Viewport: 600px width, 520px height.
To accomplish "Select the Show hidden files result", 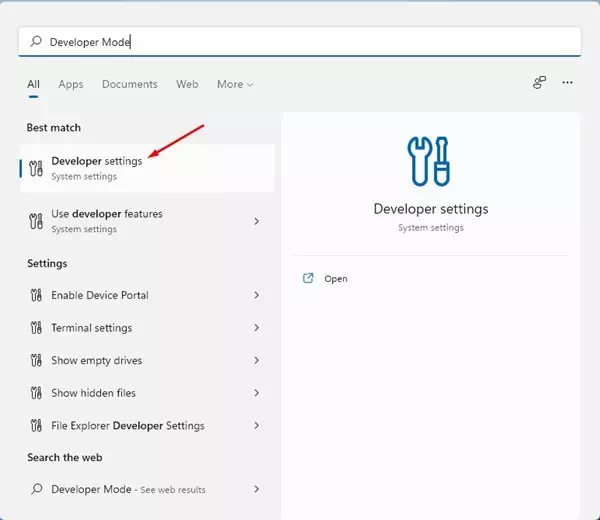I will coord(147,393).
